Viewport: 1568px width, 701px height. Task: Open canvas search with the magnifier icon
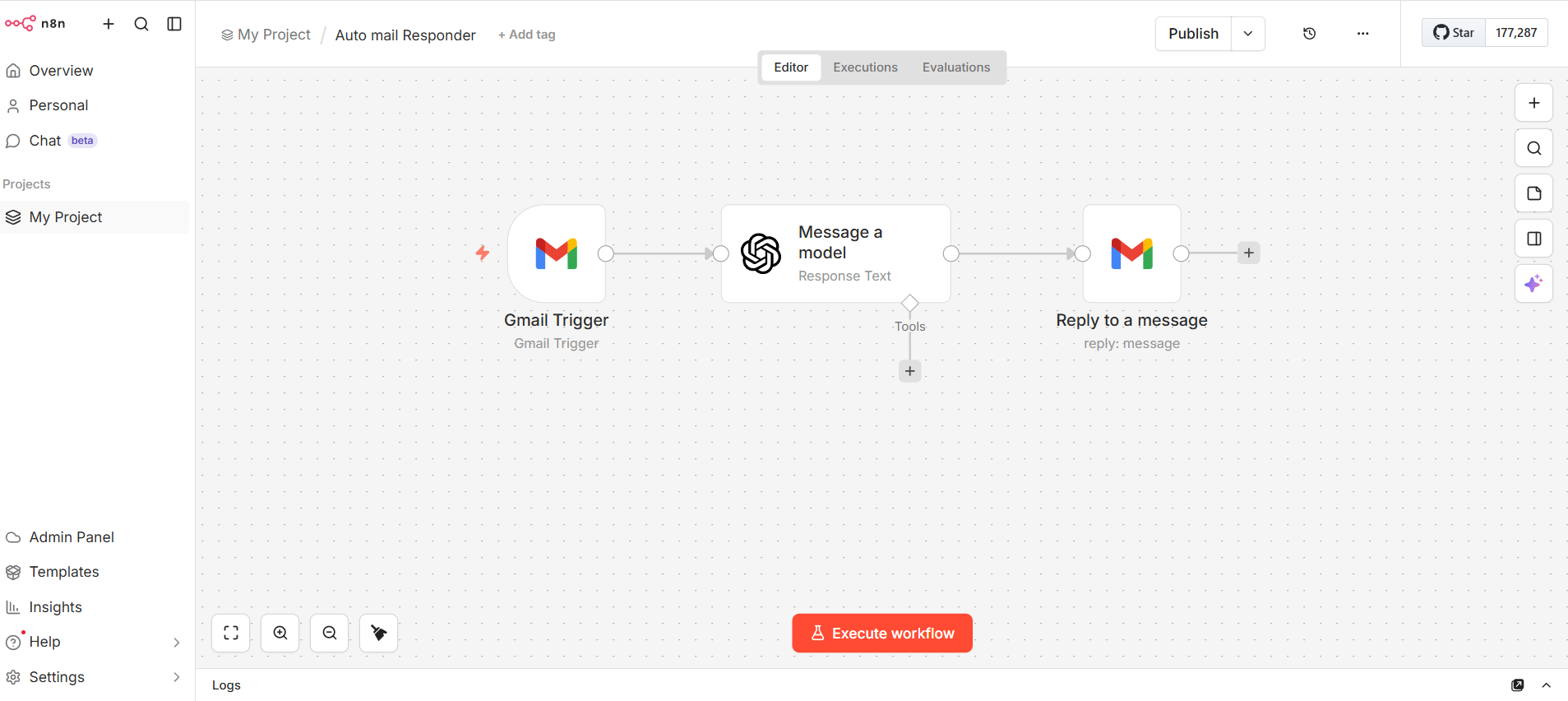coord(1533,147)
